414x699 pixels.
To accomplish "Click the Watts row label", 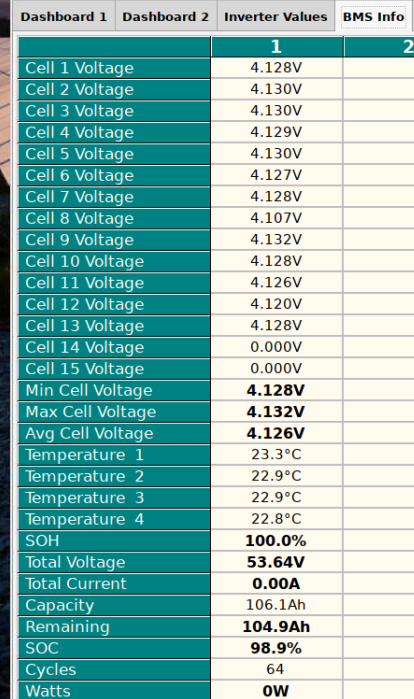I will [48, 691].
